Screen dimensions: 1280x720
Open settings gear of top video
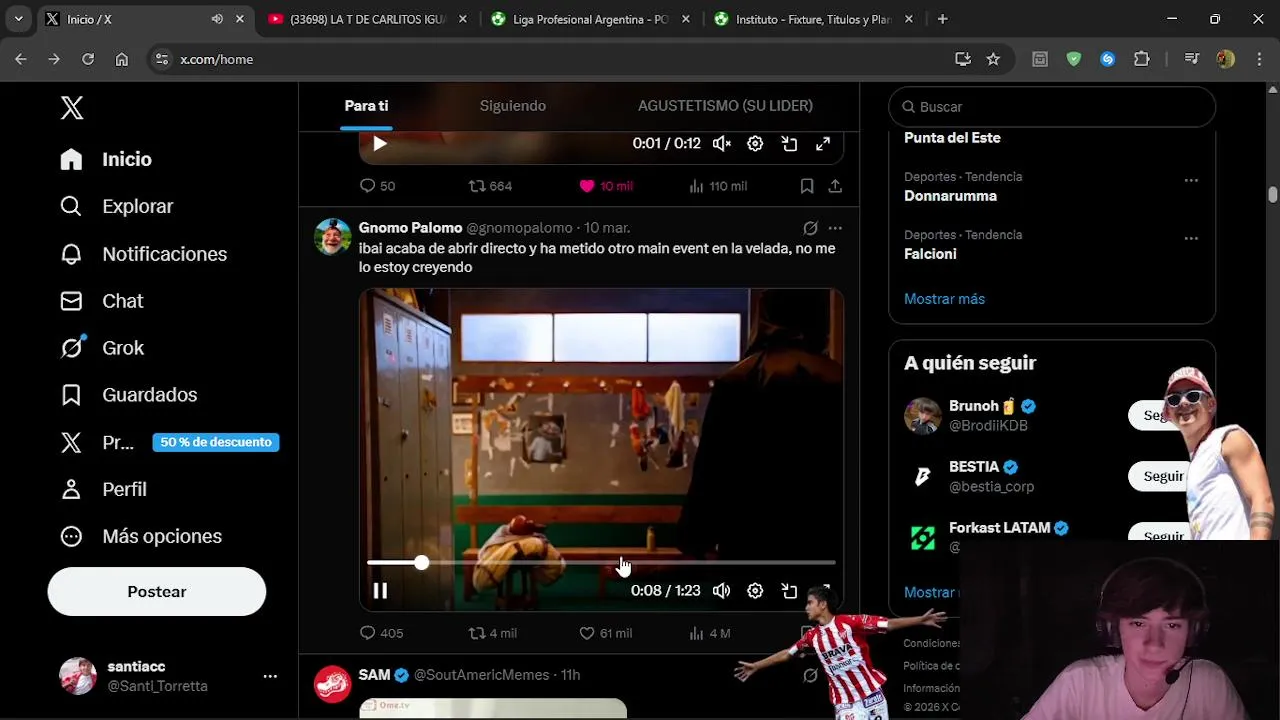(756, 144)
